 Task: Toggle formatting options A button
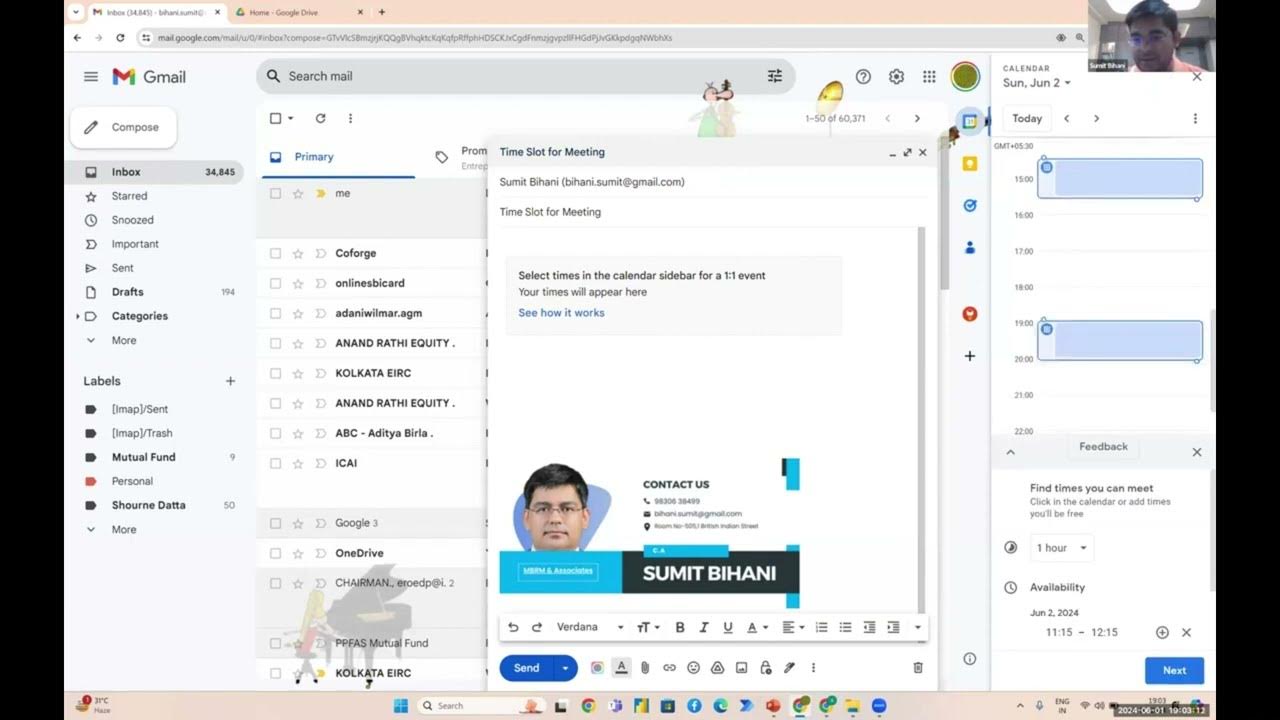tap(621, 668)
